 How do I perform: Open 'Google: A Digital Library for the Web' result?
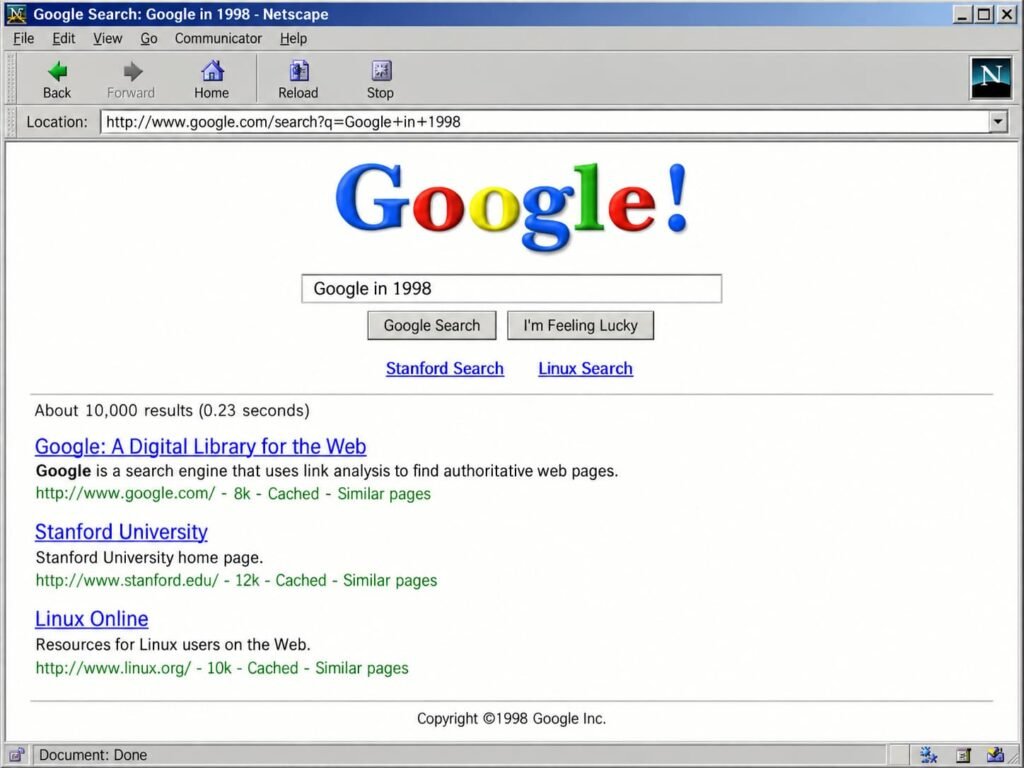point(200,446)
